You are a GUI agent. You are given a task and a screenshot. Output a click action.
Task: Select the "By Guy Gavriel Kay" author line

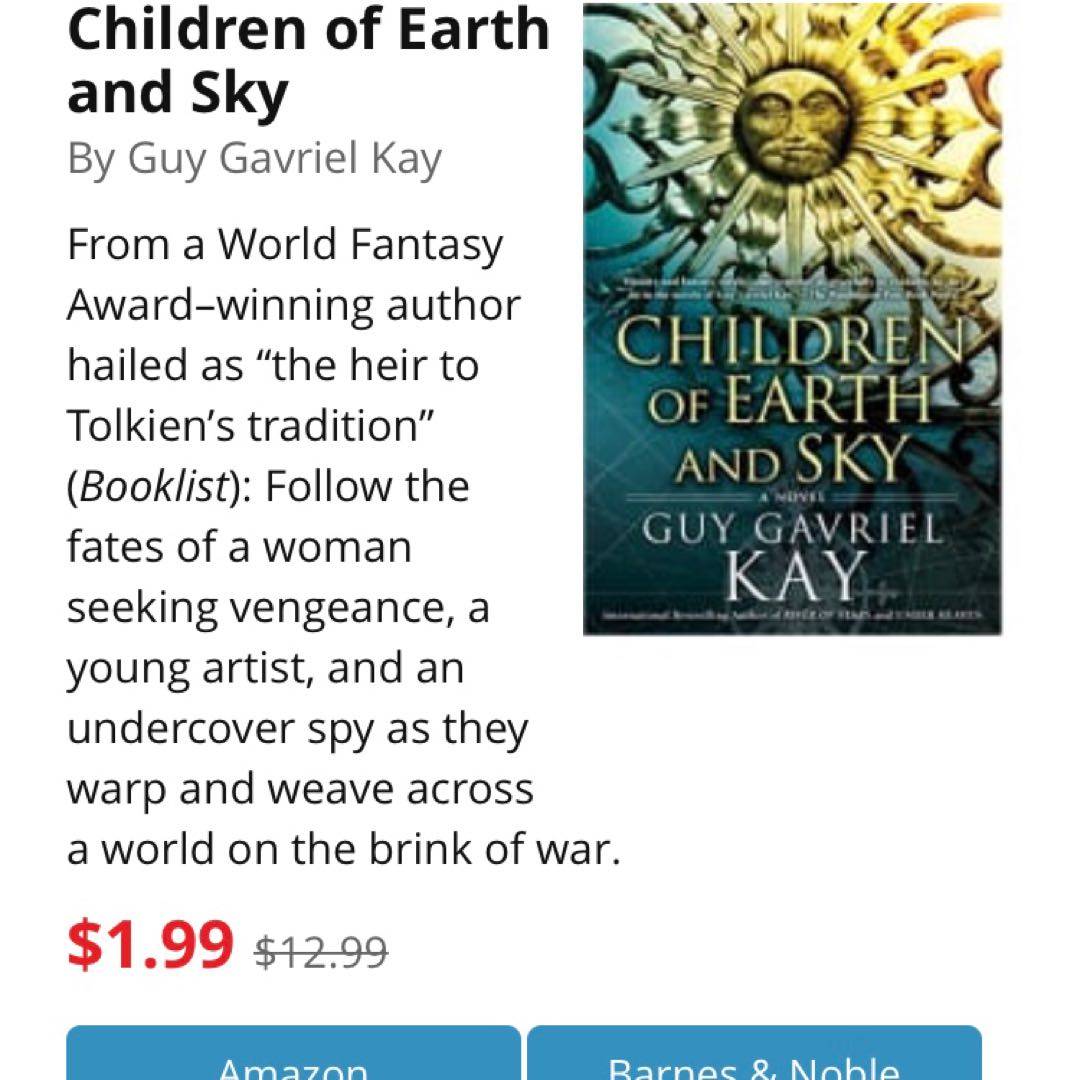click(x=254, y=158)
